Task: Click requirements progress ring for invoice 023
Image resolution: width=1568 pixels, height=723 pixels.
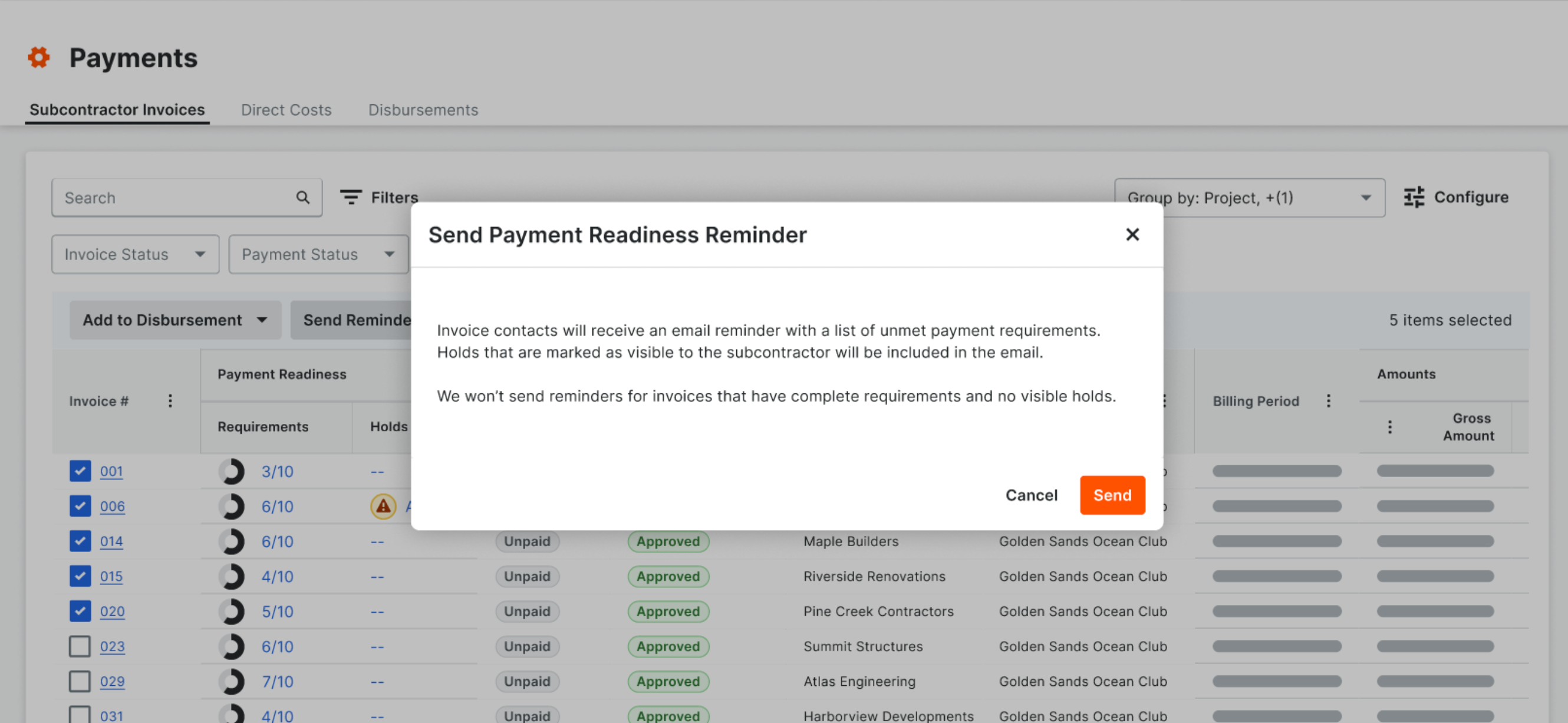Action: pyautogui.click(x=231, y=646)
